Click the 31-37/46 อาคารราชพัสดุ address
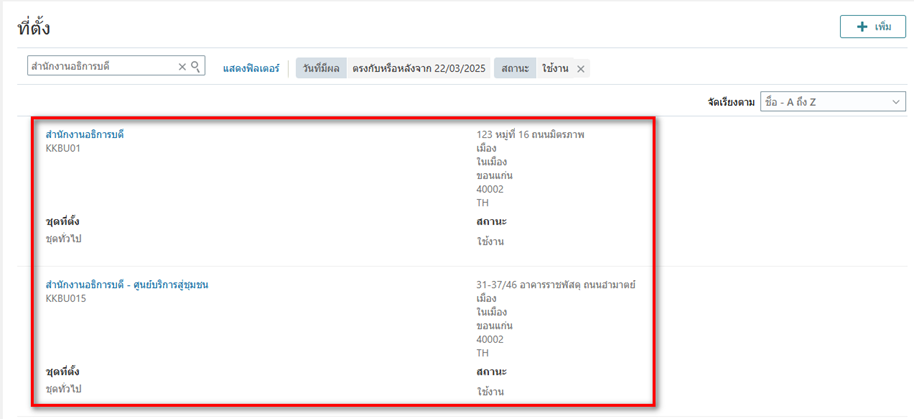The height and width of the screenshot is (419, 914). [556, 285]
